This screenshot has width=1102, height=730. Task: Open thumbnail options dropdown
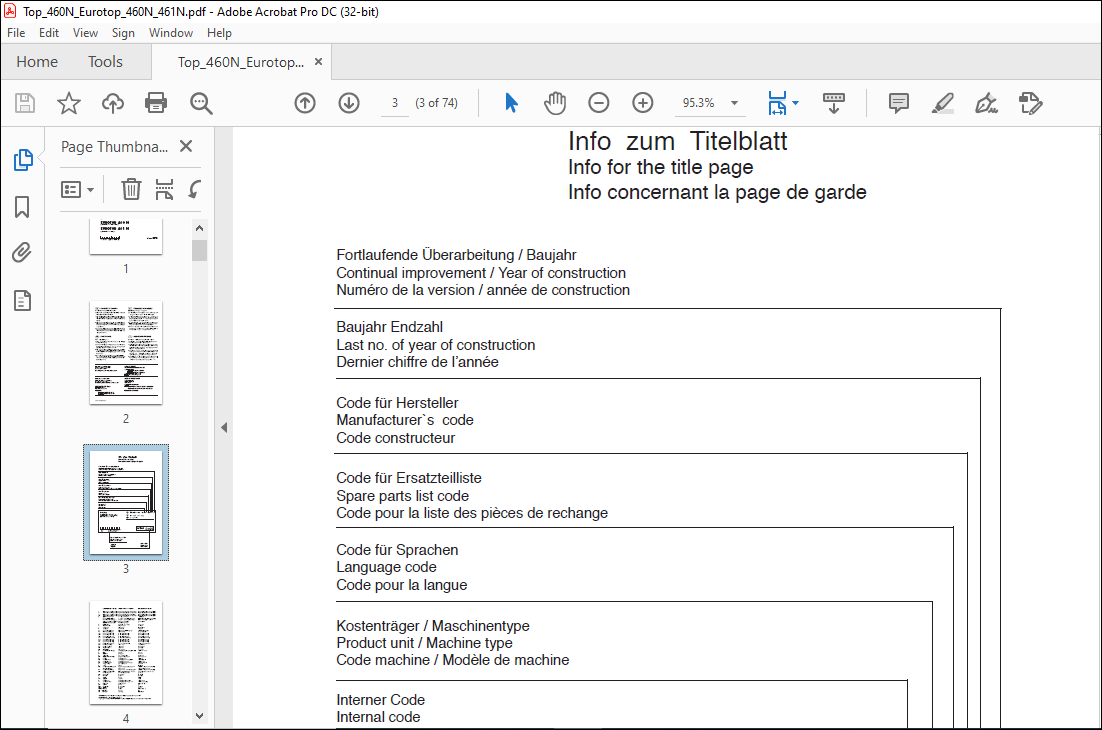coord(77,190)
